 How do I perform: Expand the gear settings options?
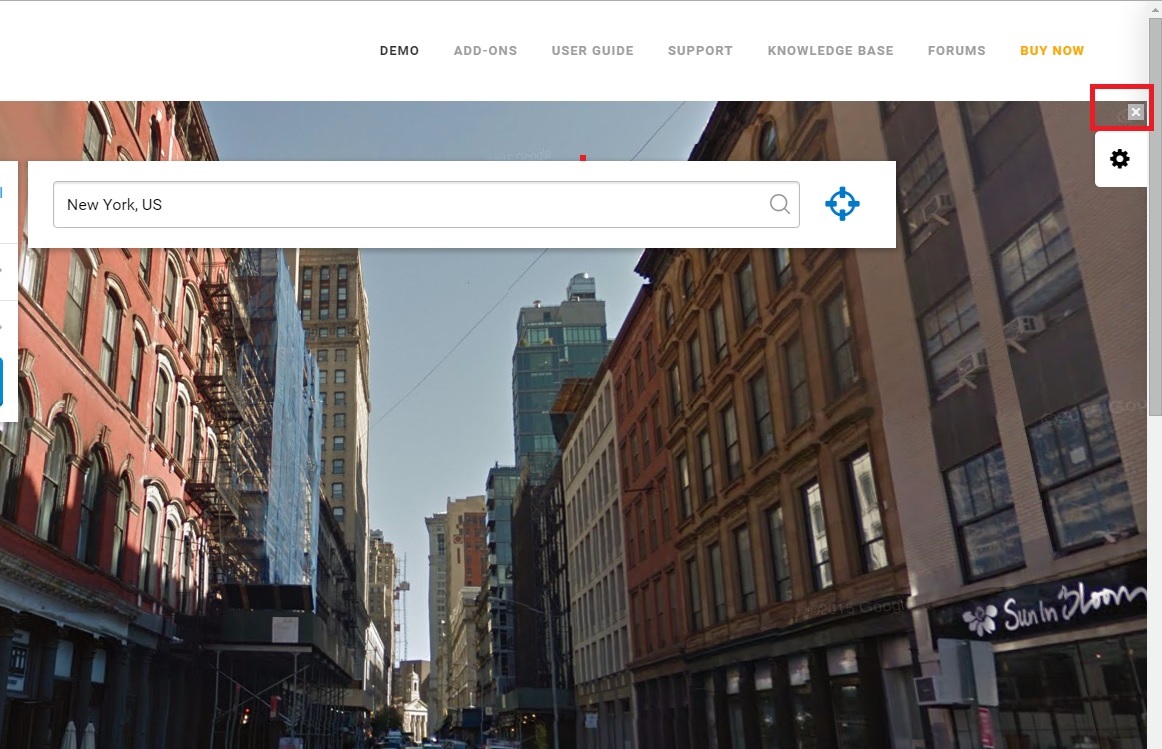pos(1120,158)
